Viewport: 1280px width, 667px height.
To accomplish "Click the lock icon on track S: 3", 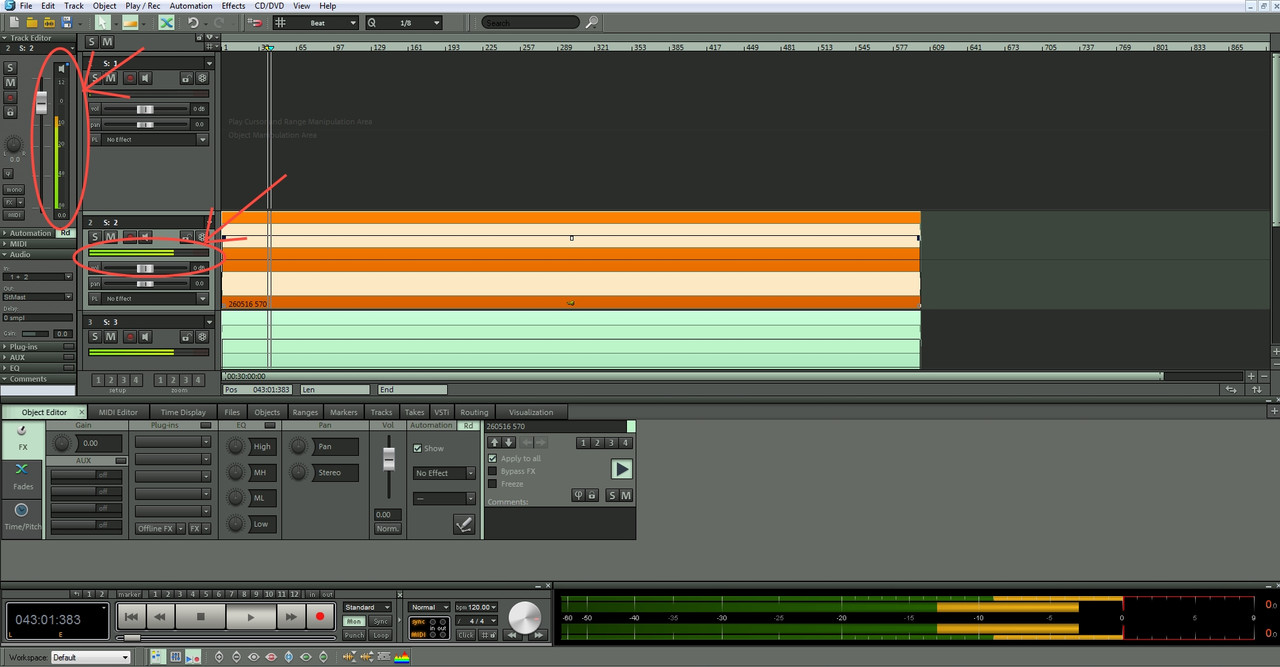I will tap(186, 337).
